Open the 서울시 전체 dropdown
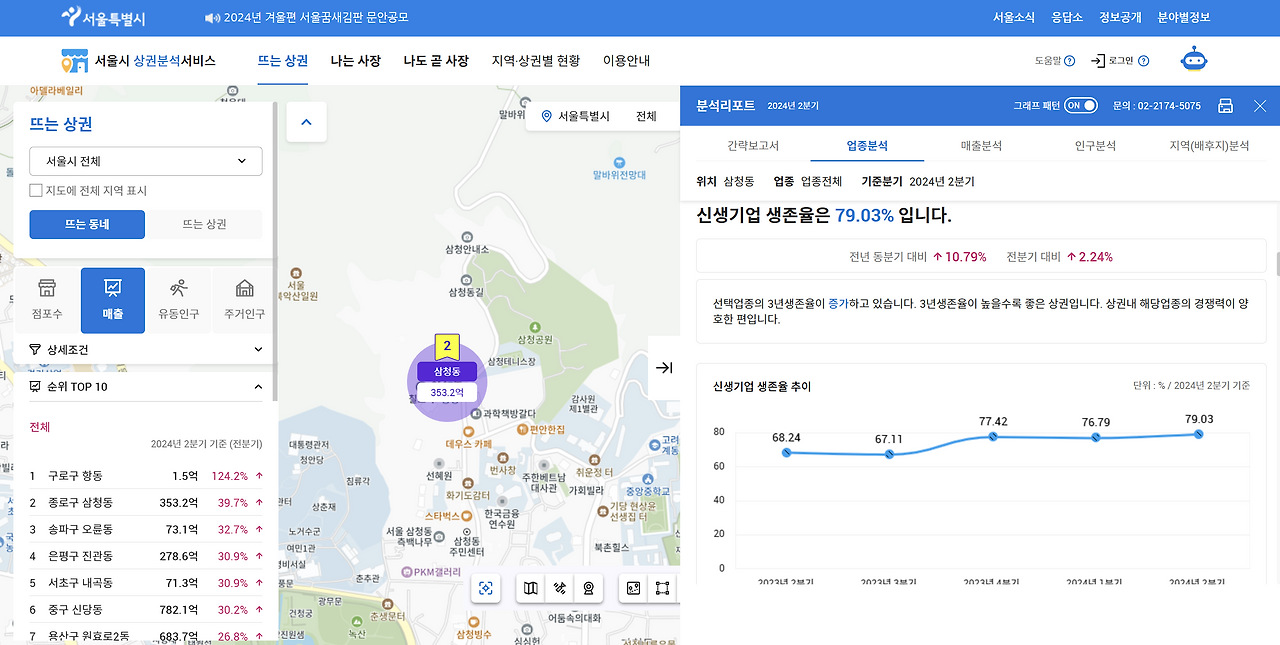 [x=146, y=161]
